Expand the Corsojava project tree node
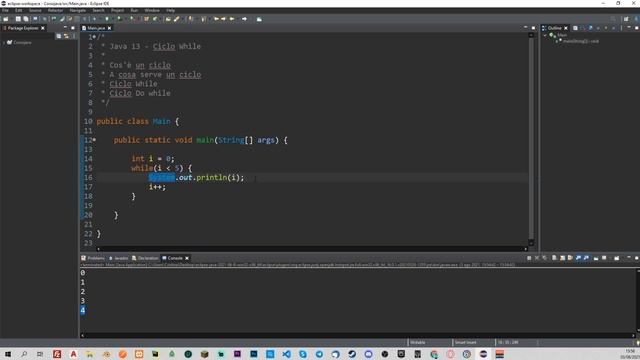The image size is (640, 360). [4, 42]
